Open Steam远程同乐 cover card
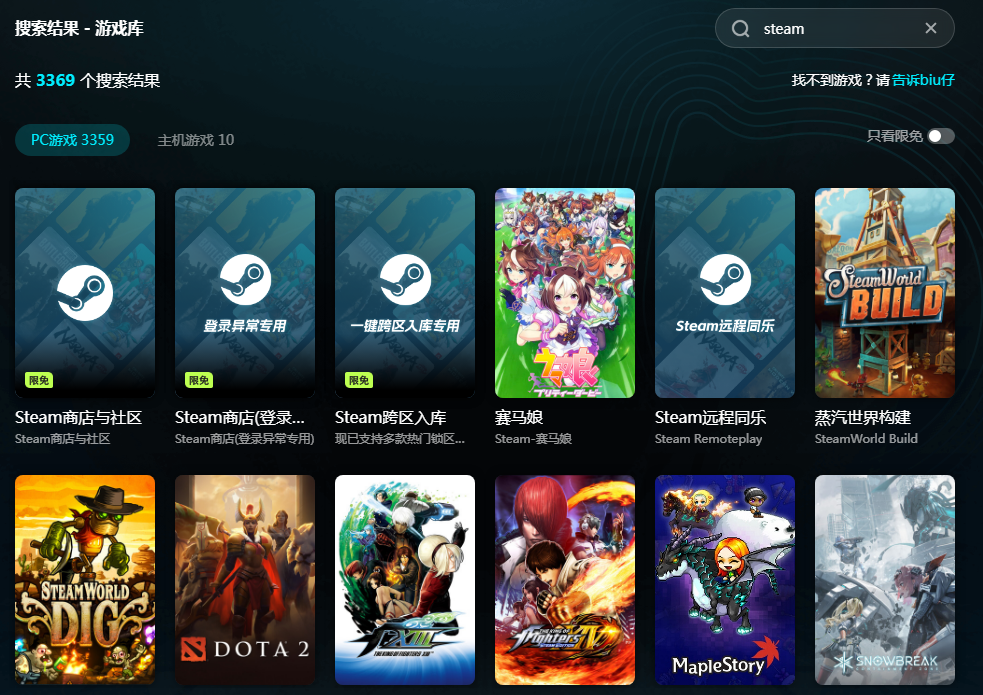Screen dimensions: 983x695 pyautogui.click(x=725, y=293)
